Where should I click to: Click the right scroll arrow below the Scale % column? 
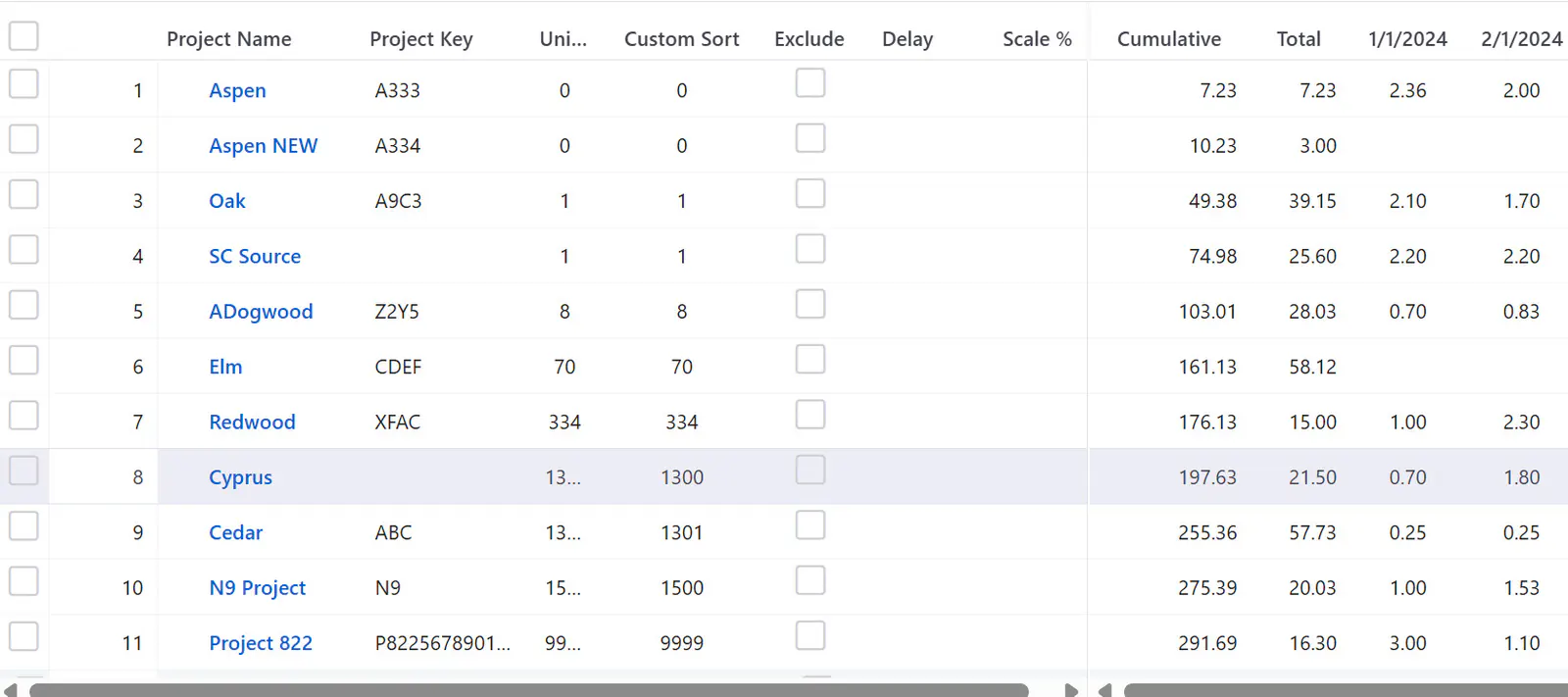pyautogui.click(x=1071, y=690)
